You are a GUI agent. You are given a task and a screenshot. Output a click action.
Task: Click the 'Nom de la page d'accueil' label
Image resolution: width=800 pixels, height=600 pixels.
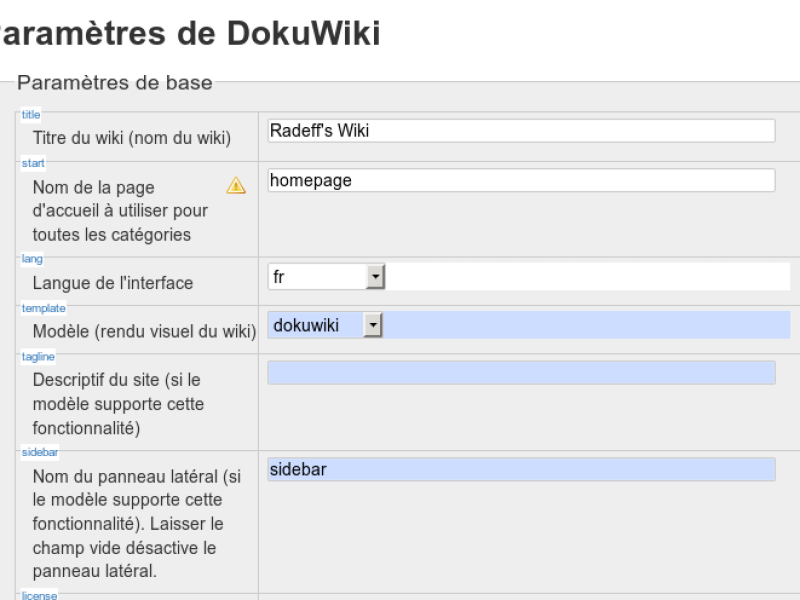tap(120, 211)
